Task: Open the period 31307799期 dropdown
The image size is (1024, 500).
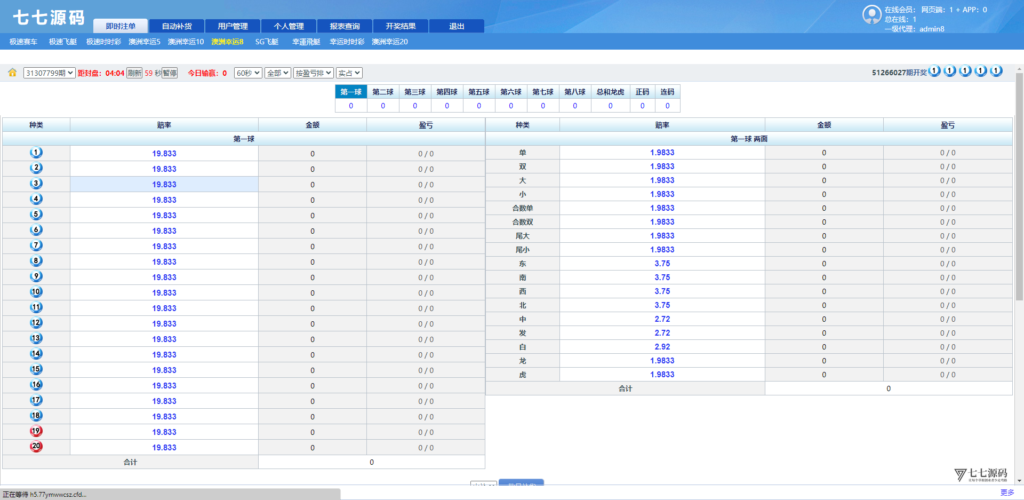Action: click(x=49, y=73)
